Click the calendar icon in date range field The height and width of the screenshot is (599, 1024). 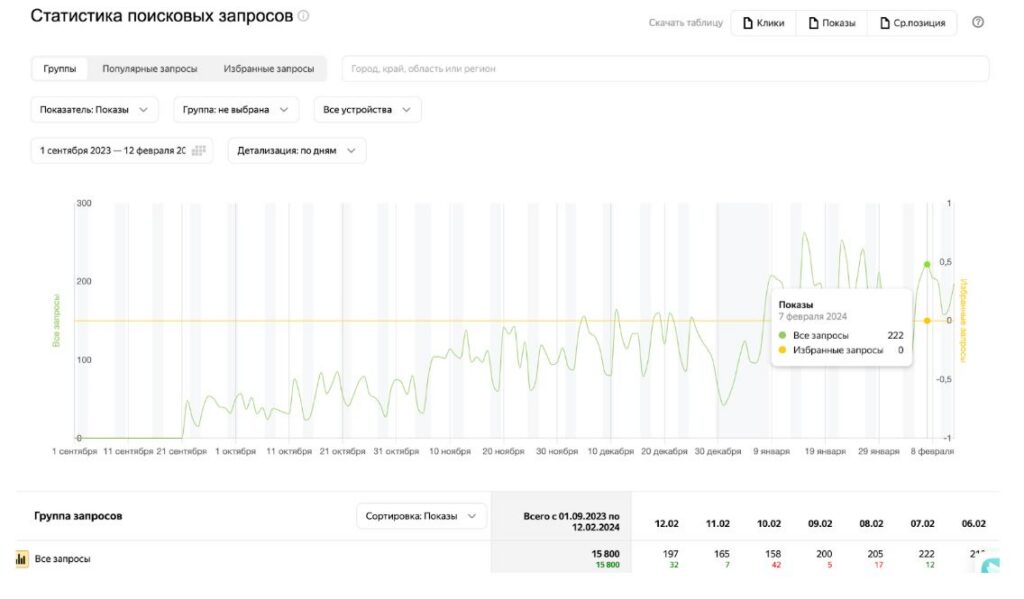pos(198,150)
